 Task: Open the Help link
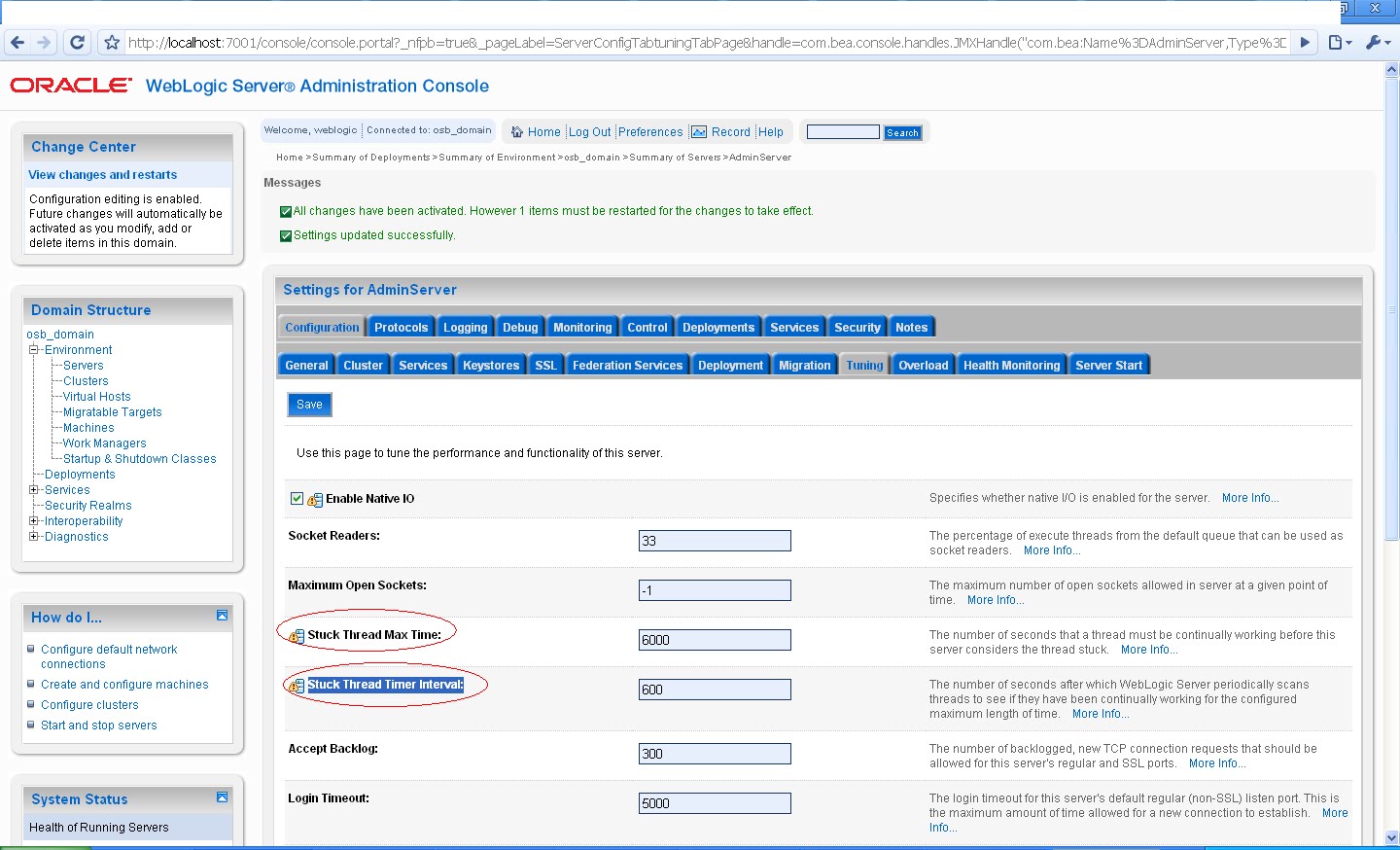(x=771, y=132)
